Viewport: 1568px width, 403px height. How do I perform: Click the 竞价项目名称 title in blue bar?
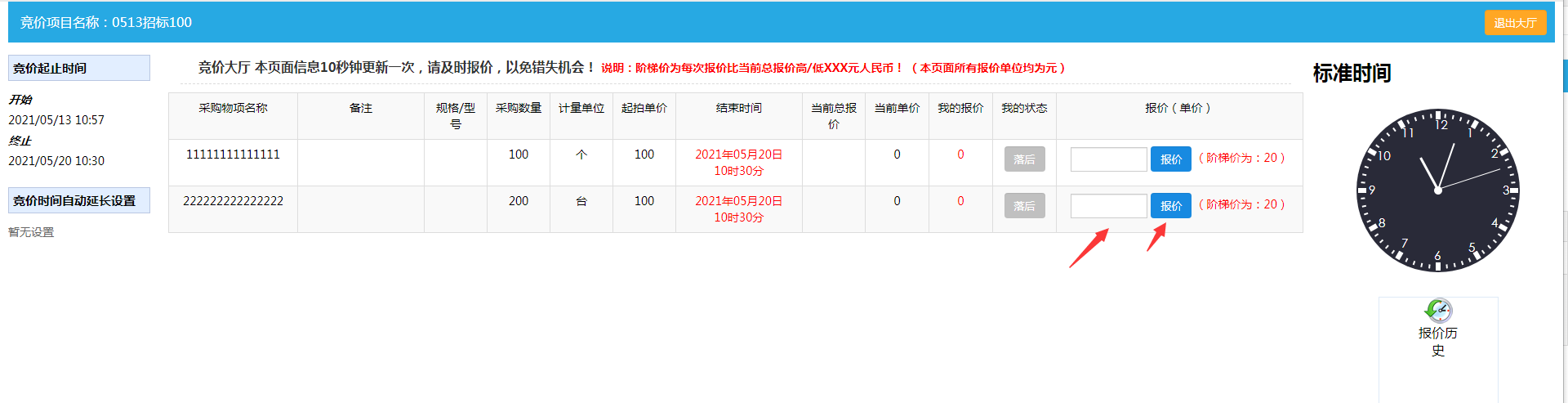(x=106, y=23)
